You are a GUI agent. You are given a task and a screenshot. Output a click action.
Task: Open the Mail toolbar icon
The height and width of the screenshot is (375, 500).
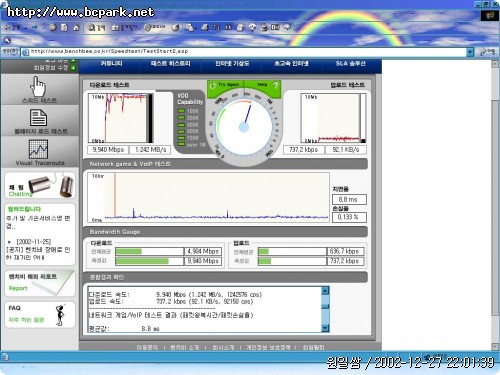pos(189,28)
